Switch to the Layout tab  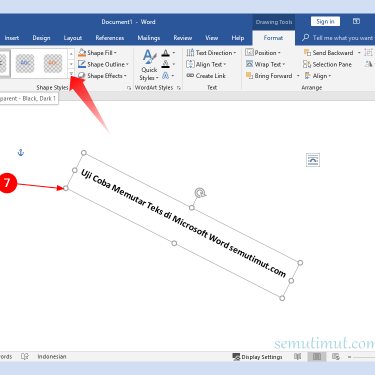point(73,38)
